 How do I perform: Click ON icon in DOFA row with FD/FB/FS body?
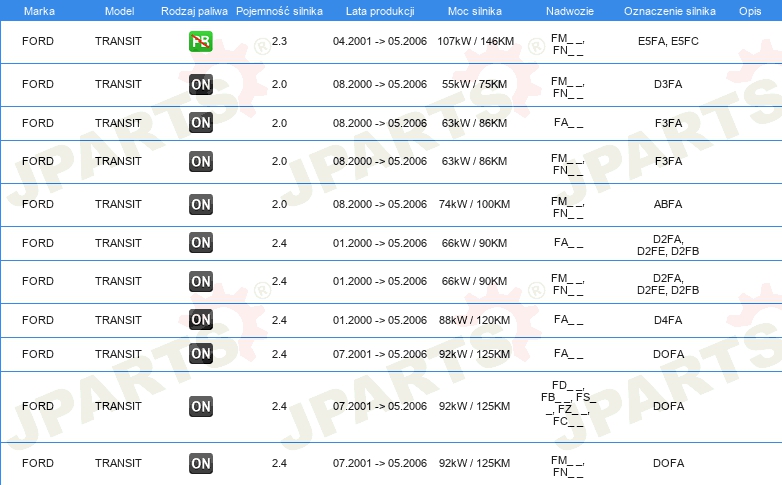pos(201,406)
